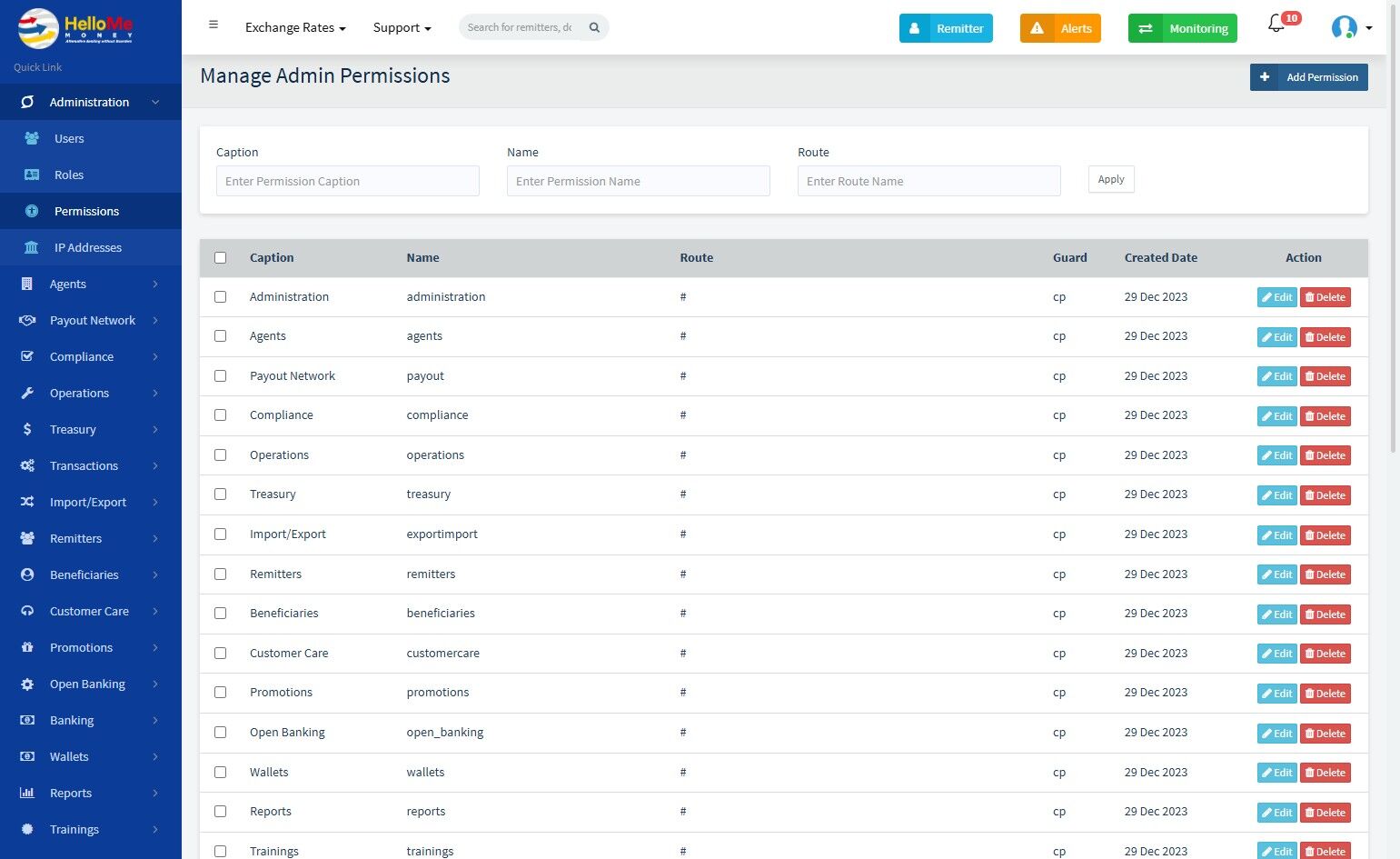Image resolution: width=1400 pixels, height=859 pixels.
Task: Expand the Operations sidebar chevron
Action: (x=155, y=393)
